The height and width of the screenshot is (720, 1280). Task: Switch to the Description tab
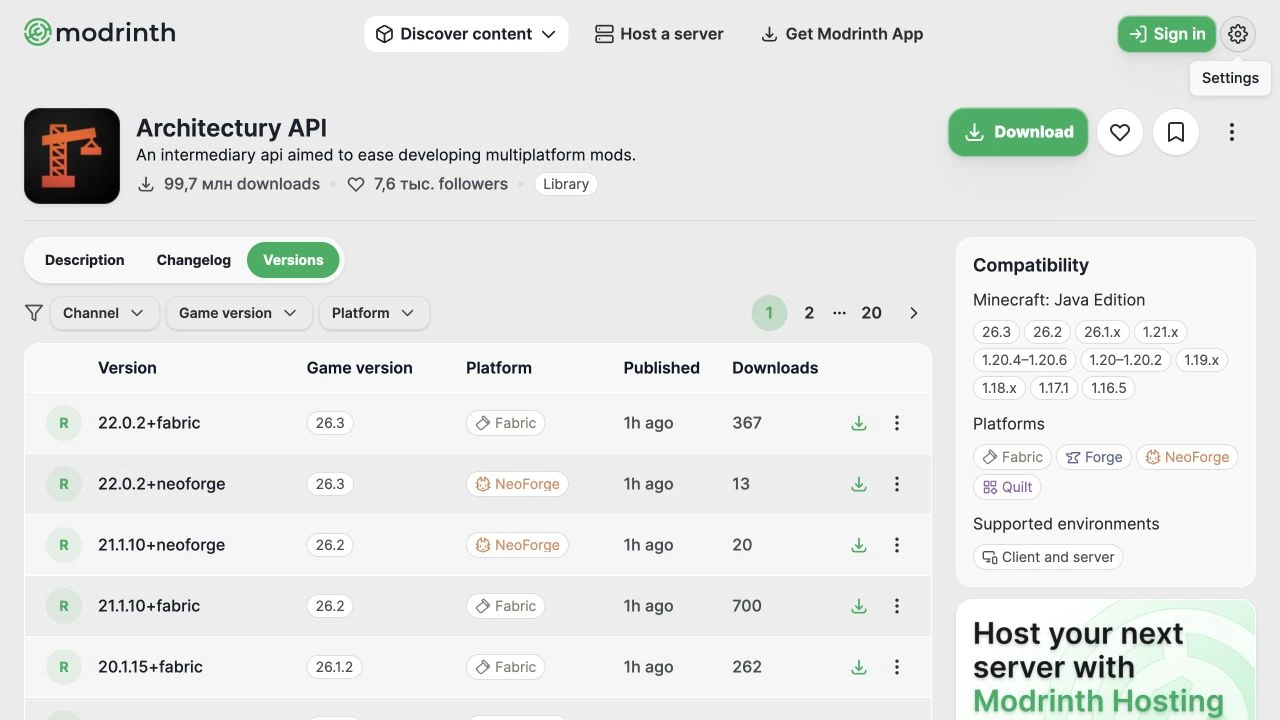tap(85, 260)
